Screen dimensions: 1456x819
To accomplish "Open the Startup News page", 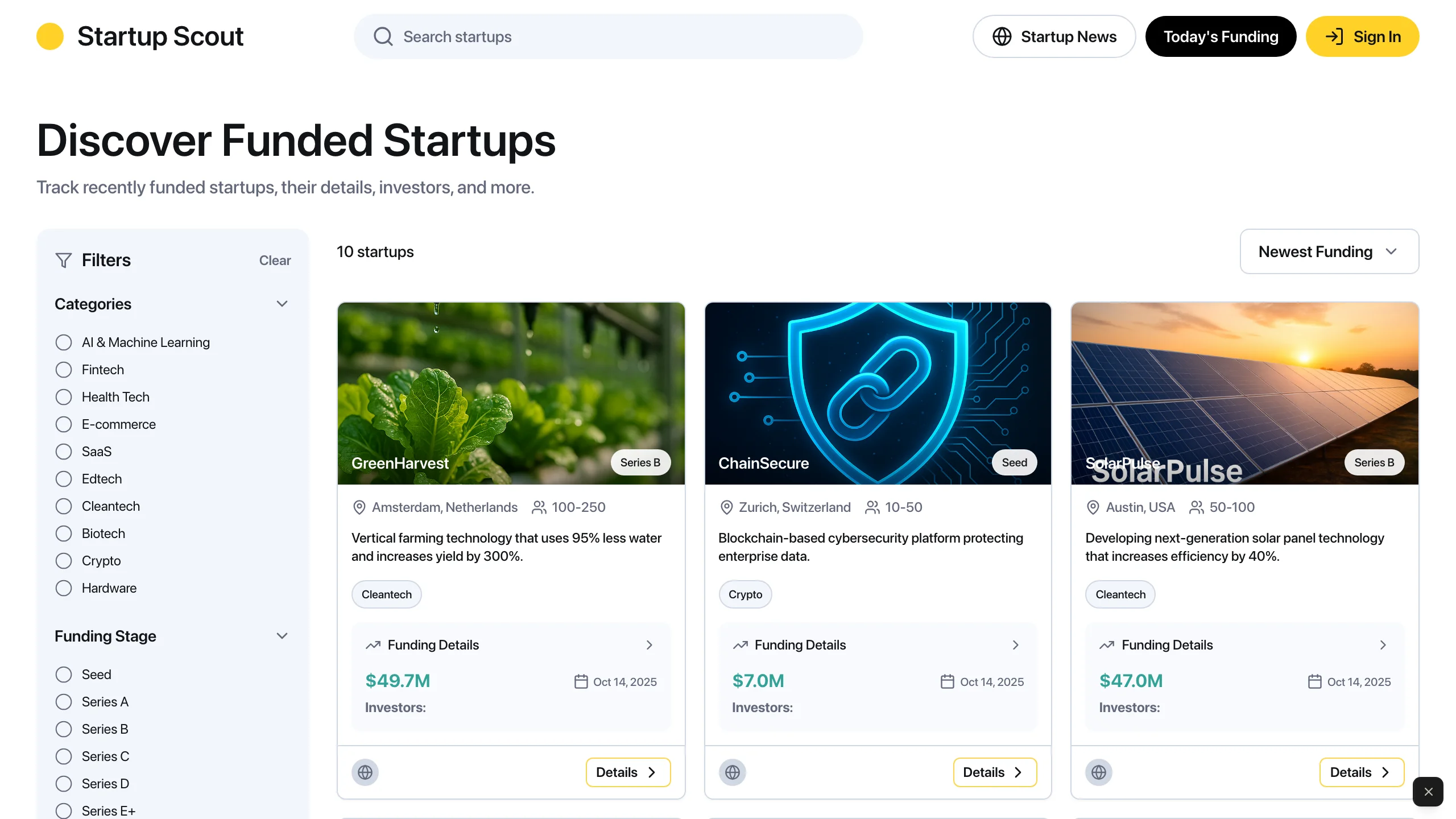I will coord(1053,36).
